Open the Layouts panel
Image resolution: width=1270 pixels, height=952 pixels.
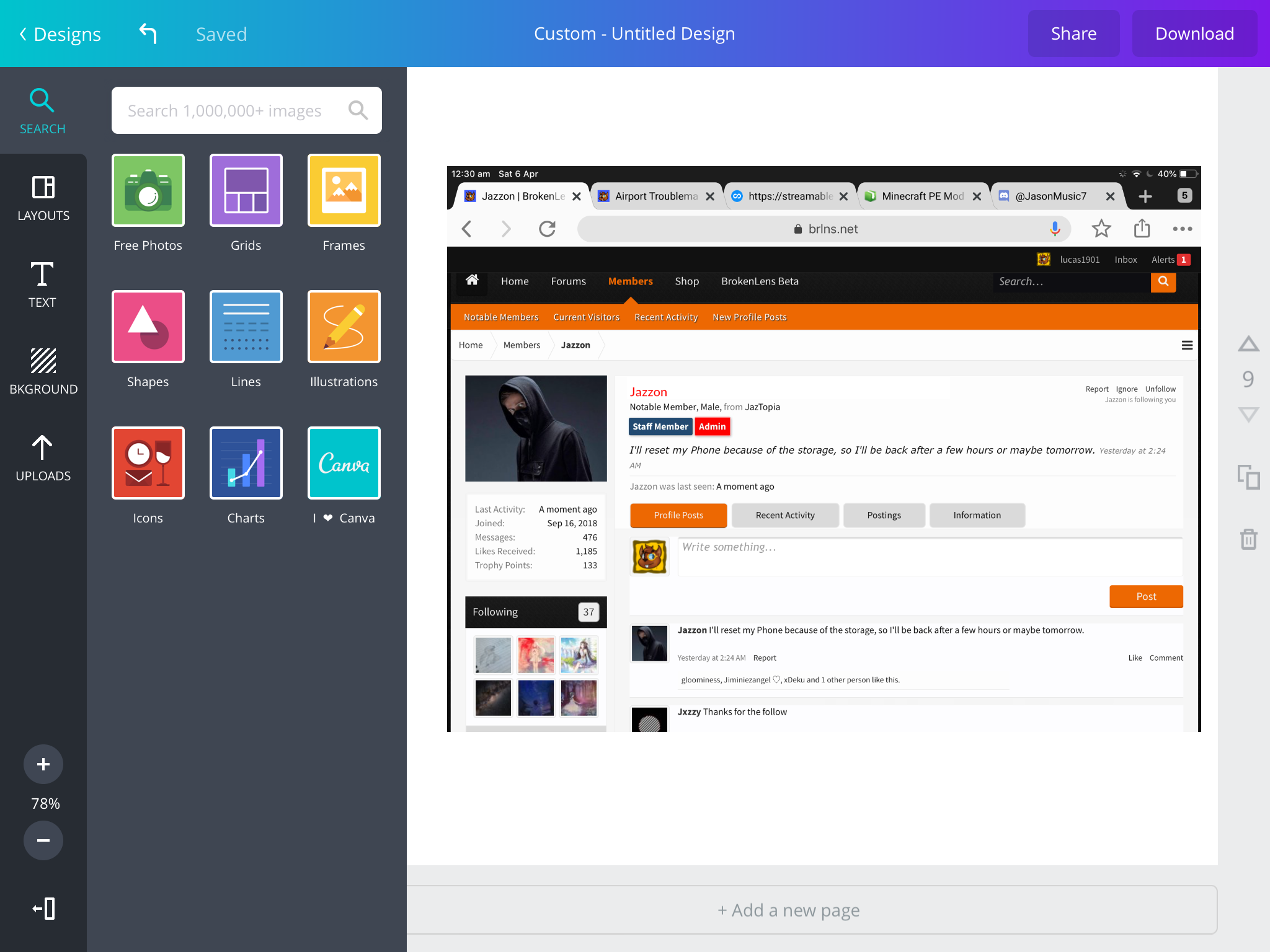pyautogui.click(x=43, y=198)
